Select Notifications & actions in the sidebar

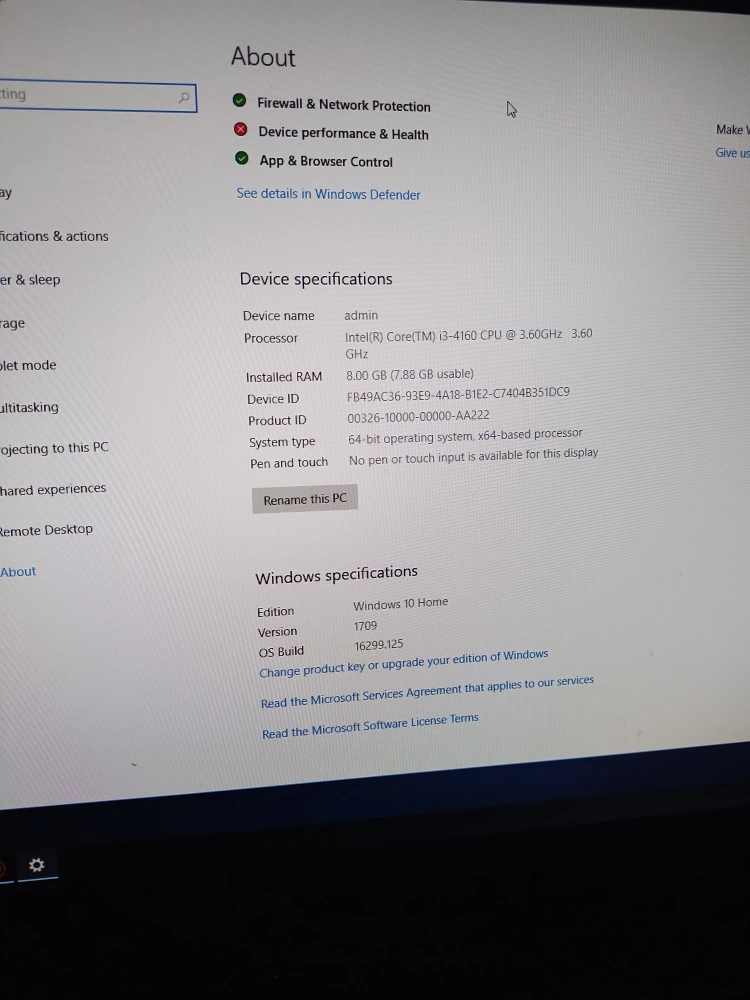point(54,236)
